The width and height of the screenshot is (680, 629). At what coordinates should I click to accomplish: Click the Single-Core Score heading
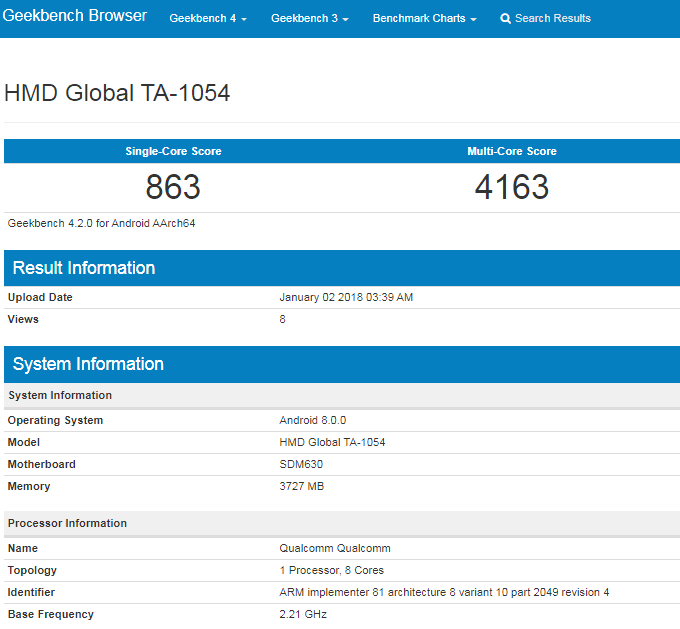click(x=173, y=151)
